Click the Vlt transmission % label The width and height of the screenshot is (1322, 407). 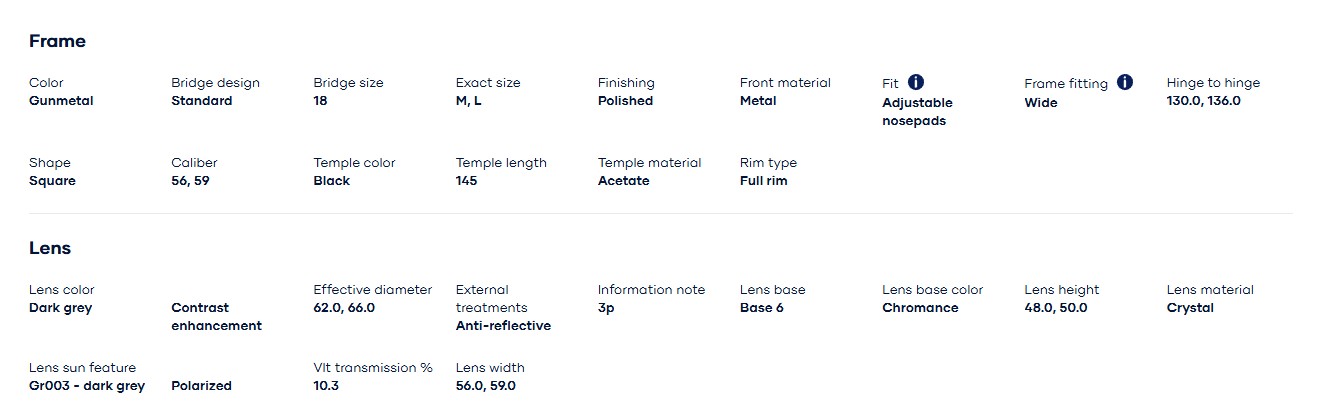tap(373, 368)
